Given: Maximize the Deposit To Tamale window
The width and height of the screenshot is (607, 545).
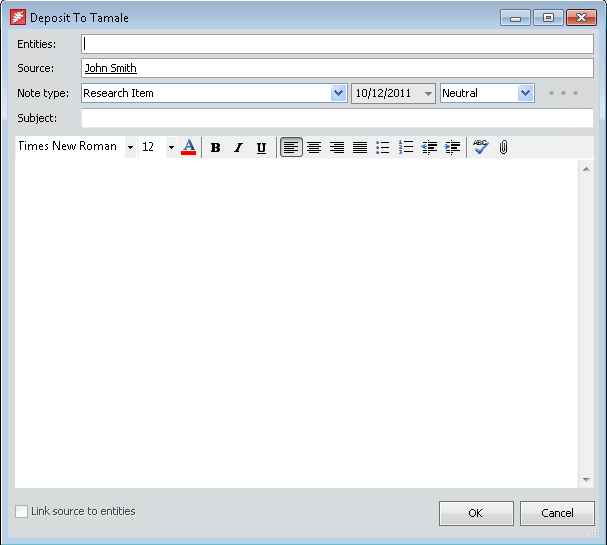Looking at the screenshot, I should click(x=548, y=18).
